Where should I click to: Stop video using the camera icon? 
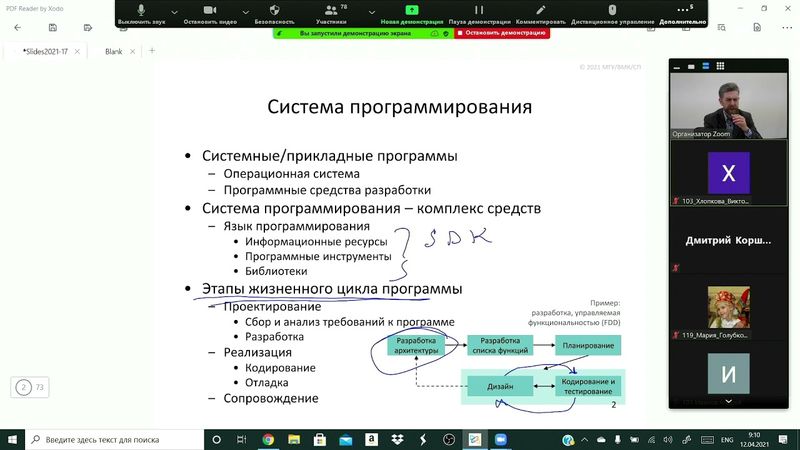tap(210, 14)
